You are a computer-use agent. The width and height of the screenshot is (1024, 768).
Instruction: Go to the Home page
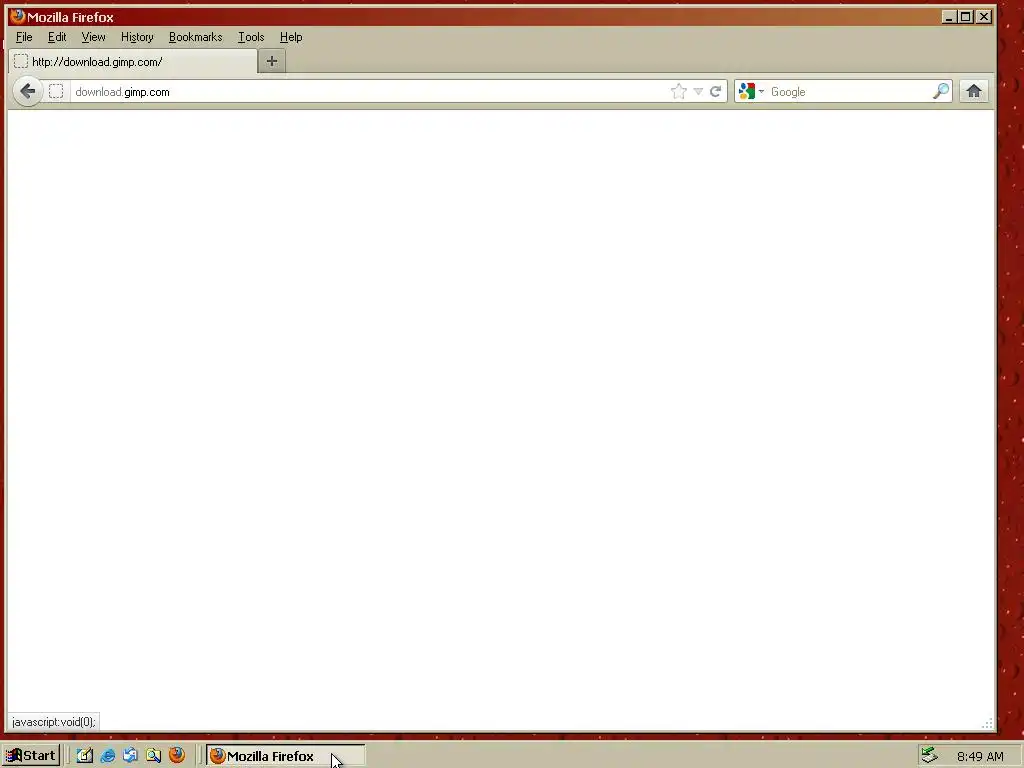click(974, 91)
